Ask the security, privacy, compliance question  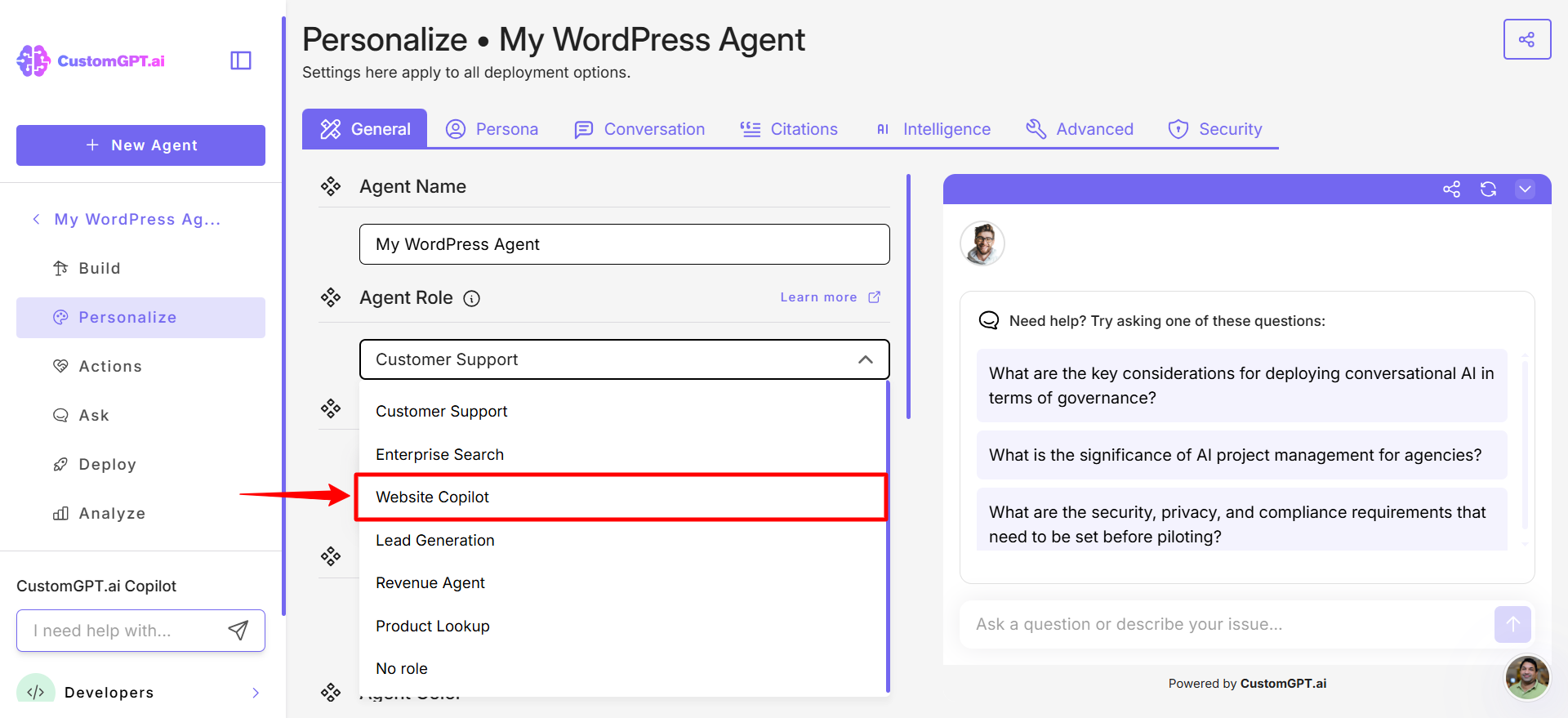tap(1241, 520)
